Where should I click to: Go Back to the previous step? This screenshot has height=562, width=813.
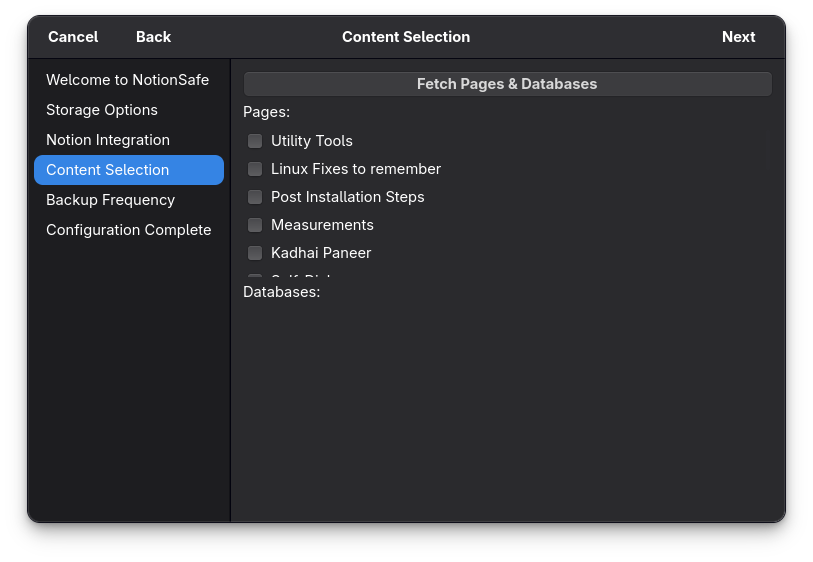click(153, 37)
